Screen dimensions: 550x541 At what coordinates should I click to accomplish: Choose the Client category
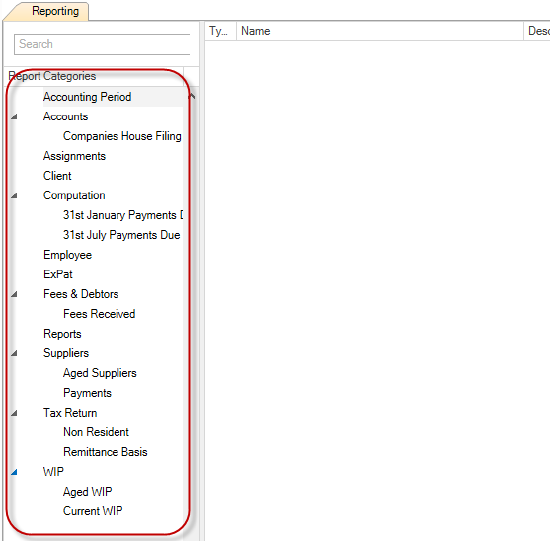coord(57,176)
